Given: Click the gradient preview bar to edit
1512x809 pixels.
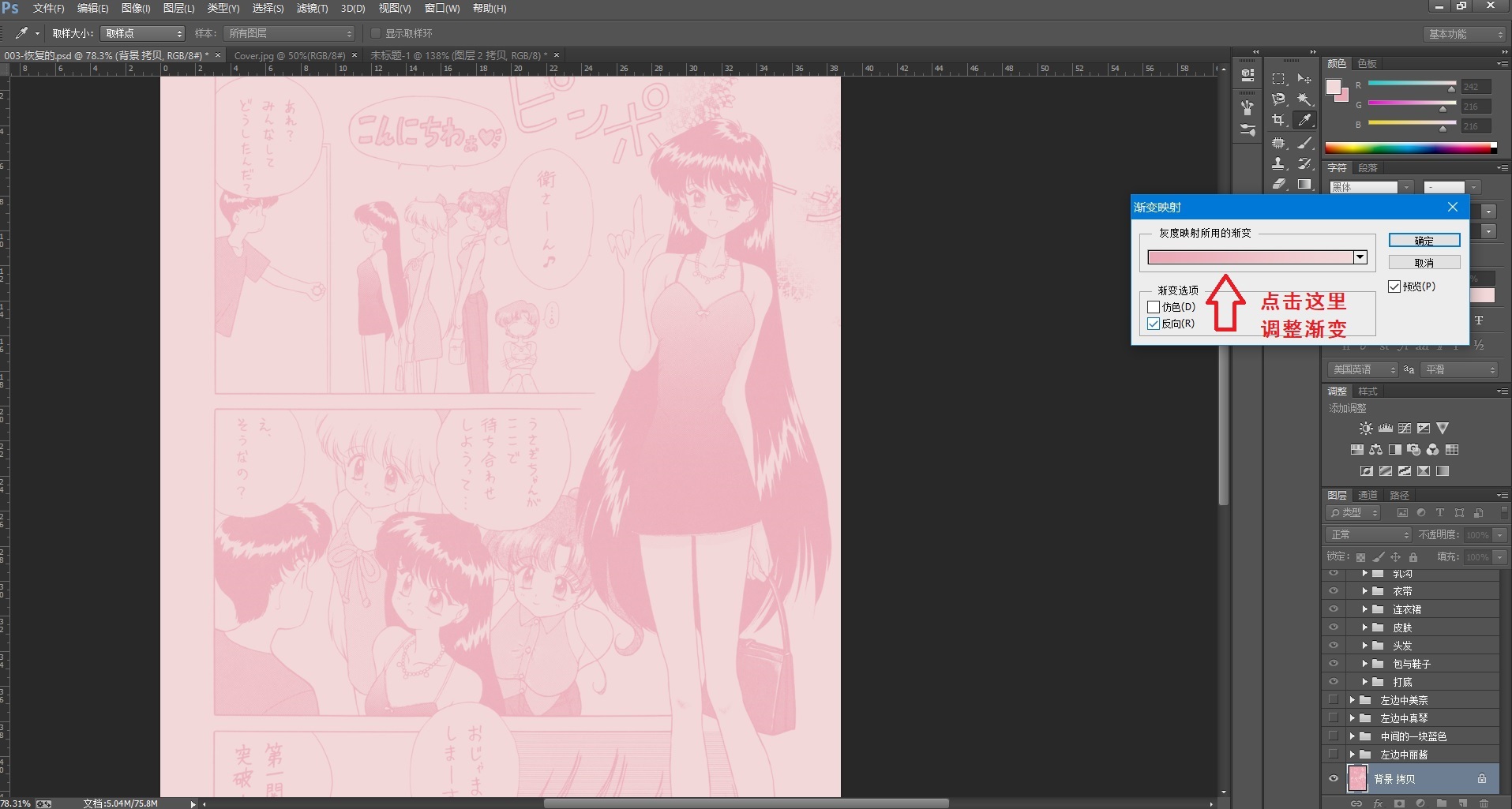Looking at the screenshot, I should click(x=1250, y=257).
